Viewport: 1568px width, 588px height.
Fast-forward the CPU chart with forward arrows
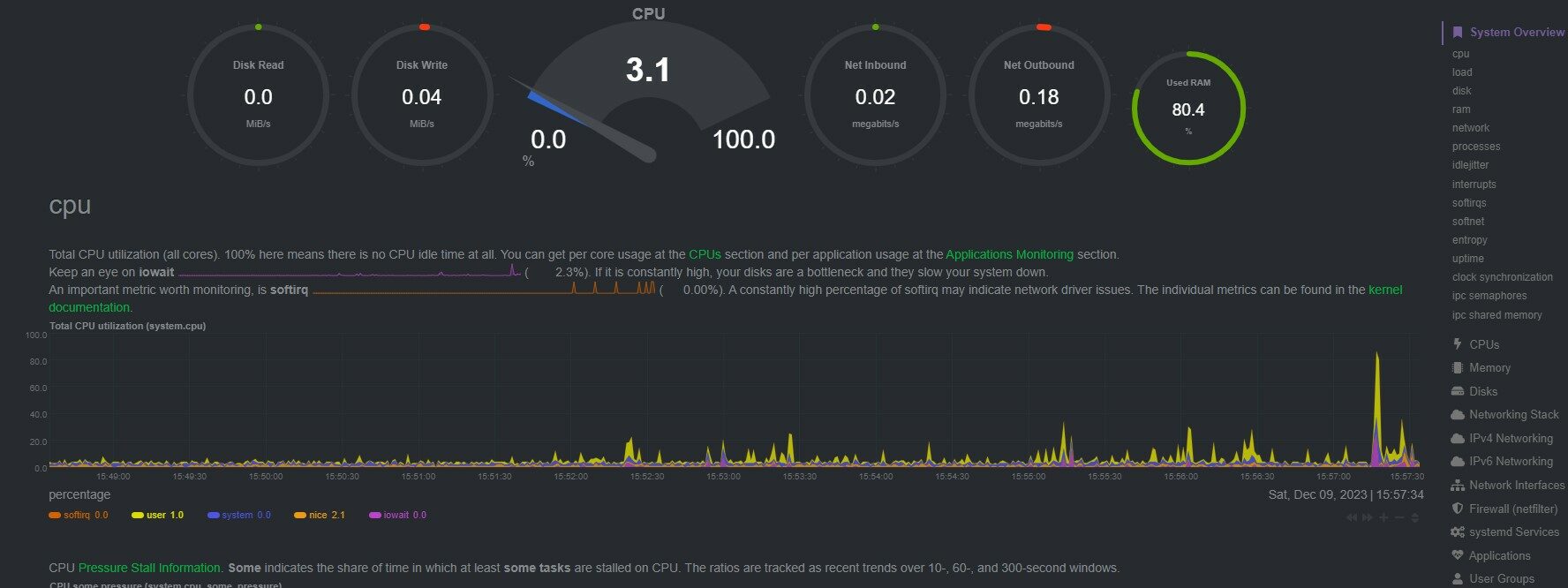click(1368, 517)
